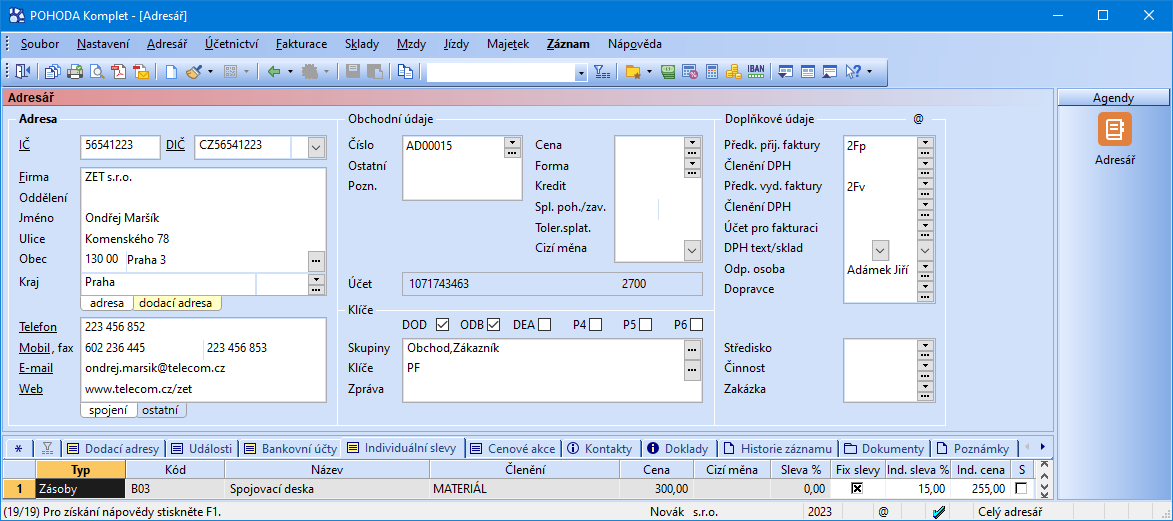1173x521 pixels.
Task: Click the Web label link
Action: click(31, 389)
